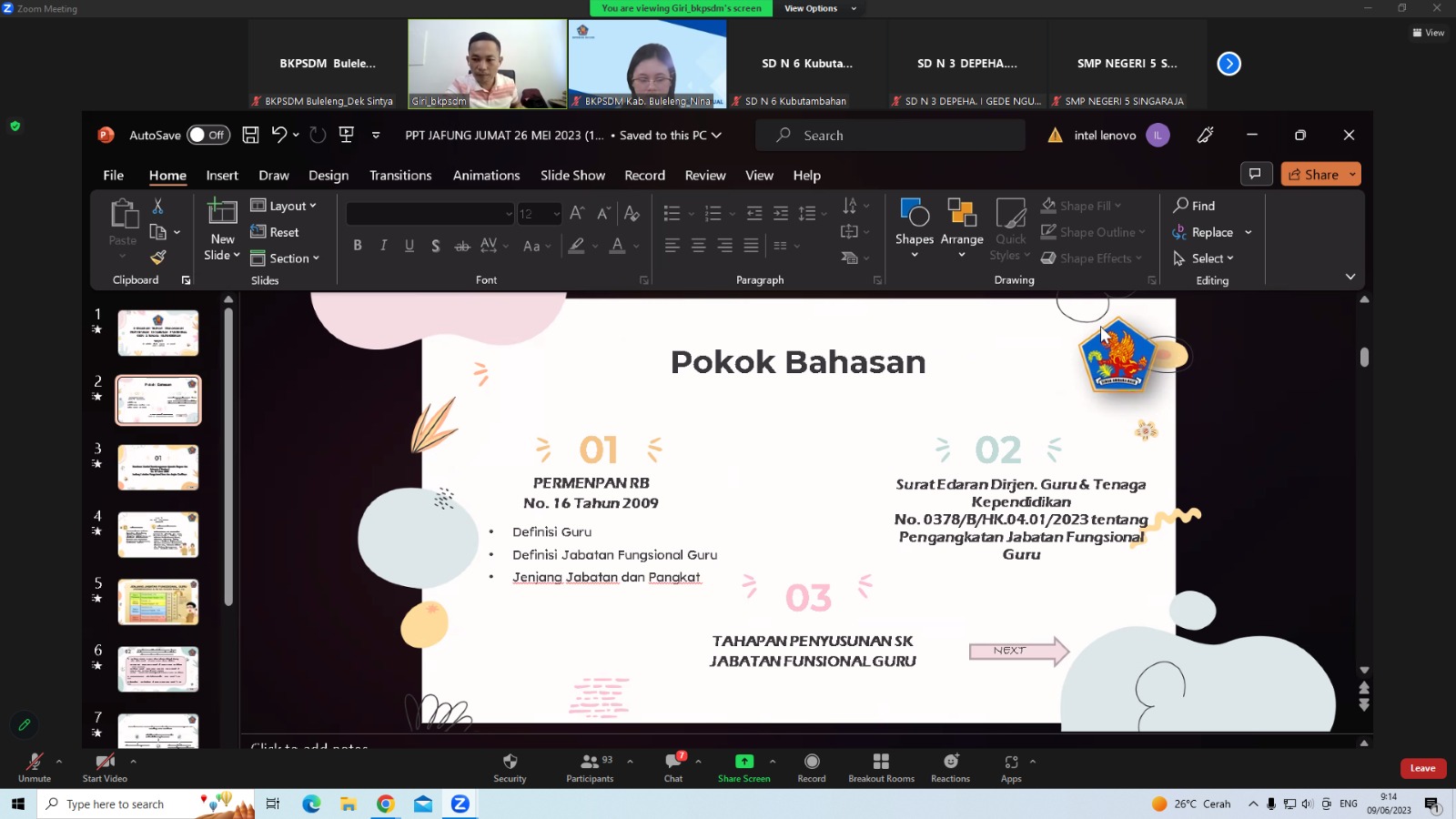
Task: Click the Increase indent icon
Action: click(781, 213)
